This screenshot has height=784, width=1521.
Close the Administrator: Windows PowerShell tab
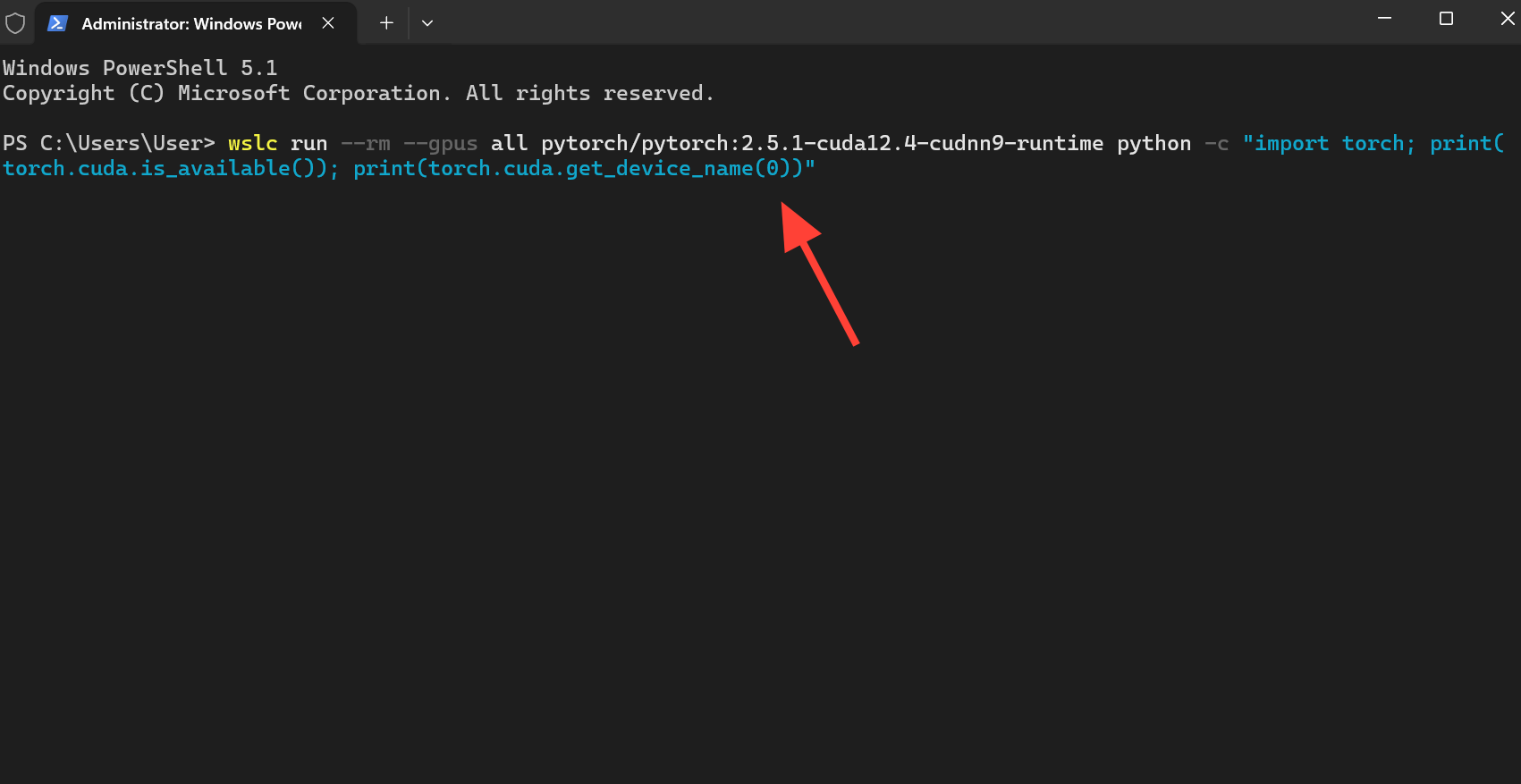pyautogui.click(x=328, y=23)
